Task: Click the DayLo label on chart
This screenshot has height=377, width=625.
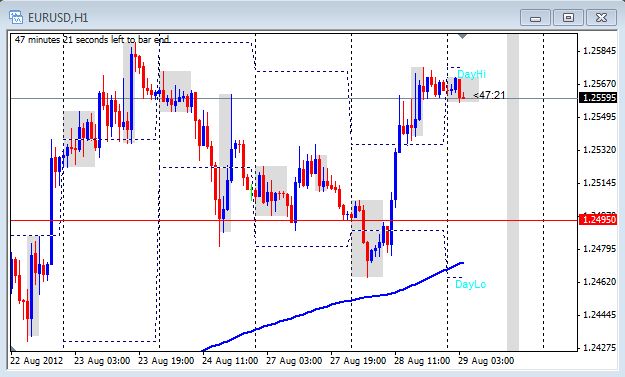Action: point(470,284)
